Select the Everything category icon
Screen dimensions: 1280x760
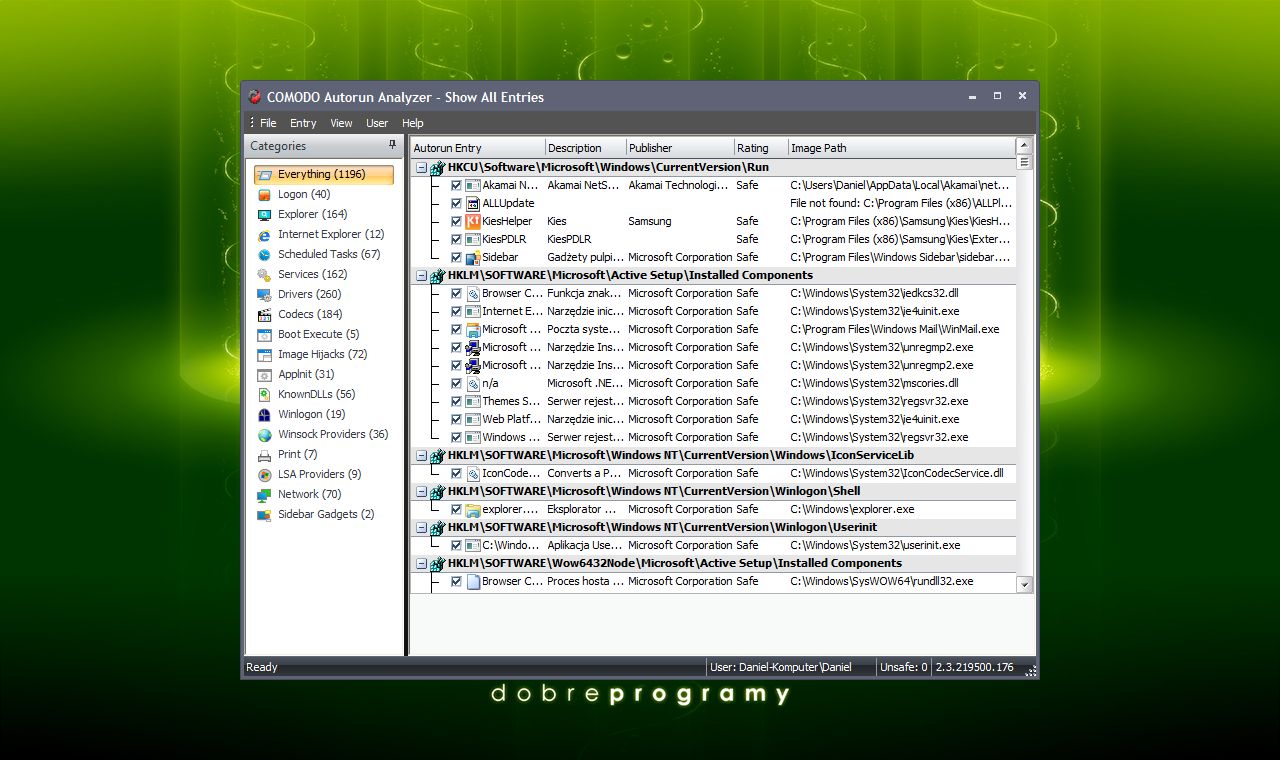[264, 175]
